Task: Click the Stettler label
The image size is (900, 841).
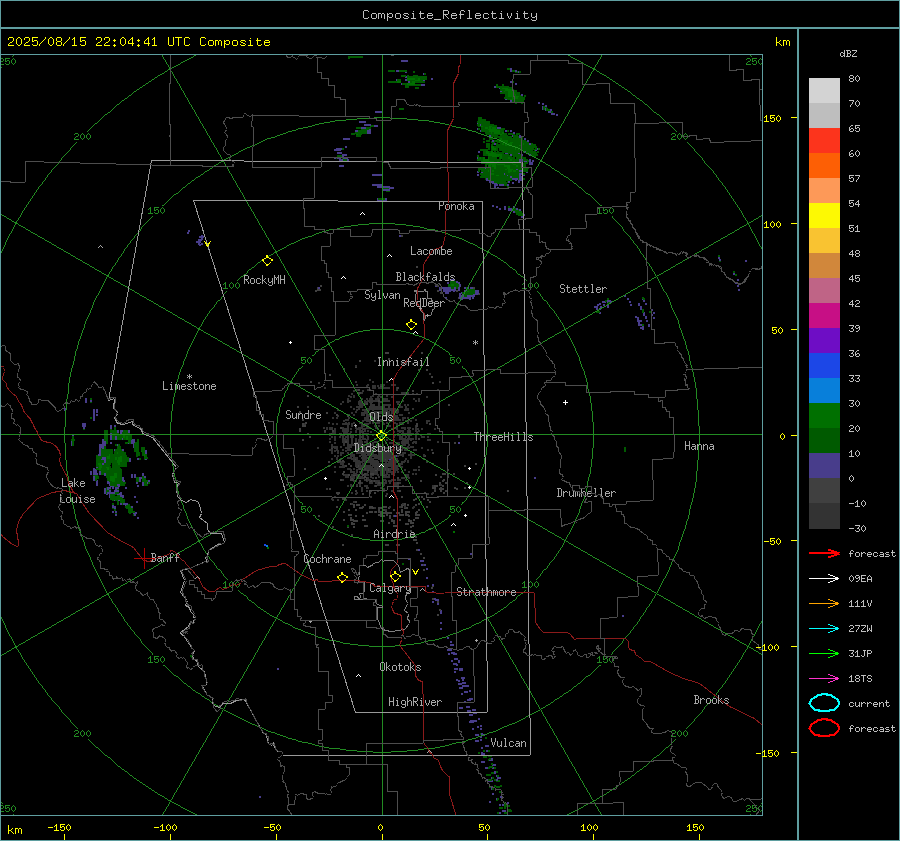Action: 583,289
